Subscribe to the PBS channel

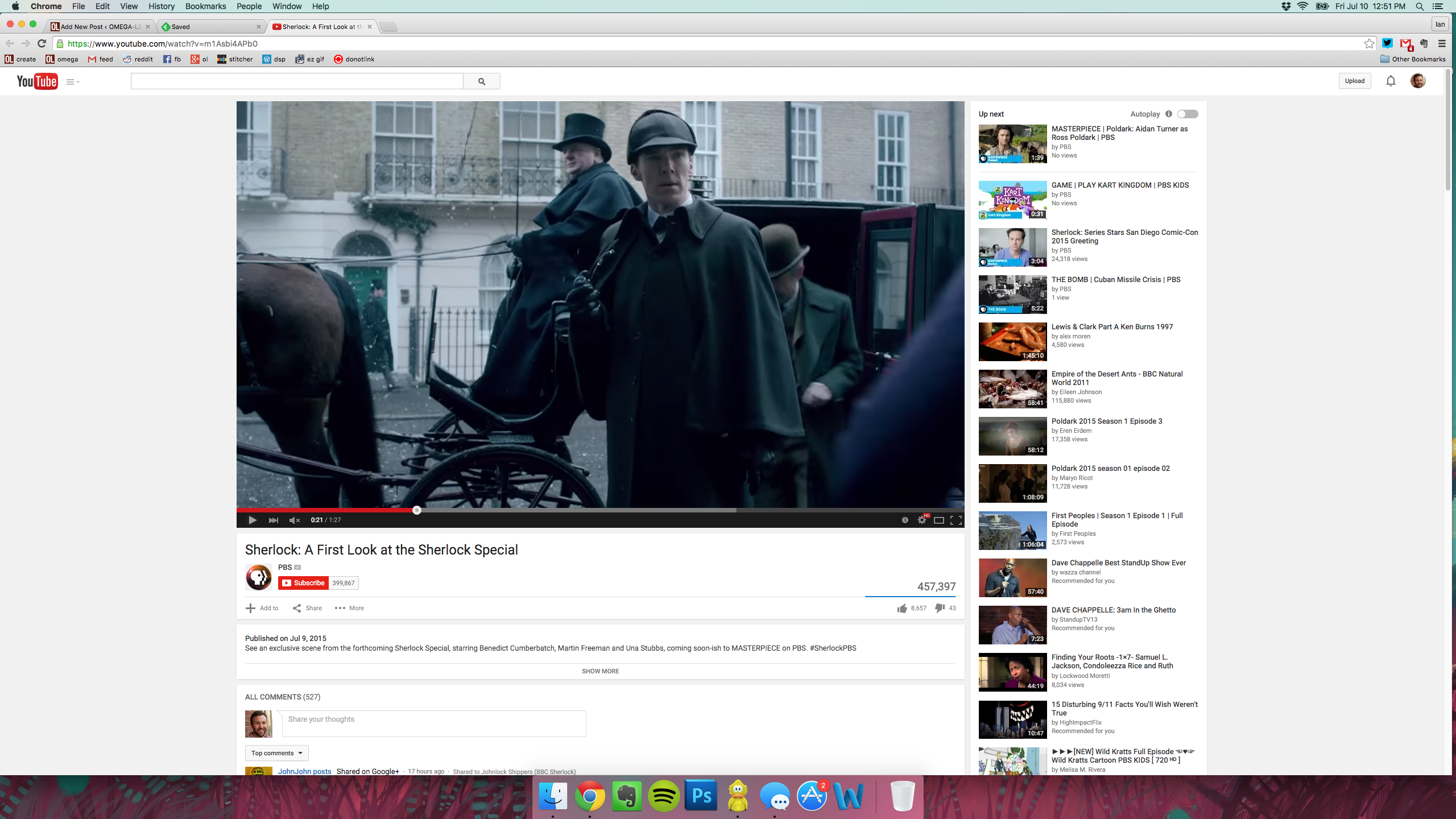tap(304, 583)
